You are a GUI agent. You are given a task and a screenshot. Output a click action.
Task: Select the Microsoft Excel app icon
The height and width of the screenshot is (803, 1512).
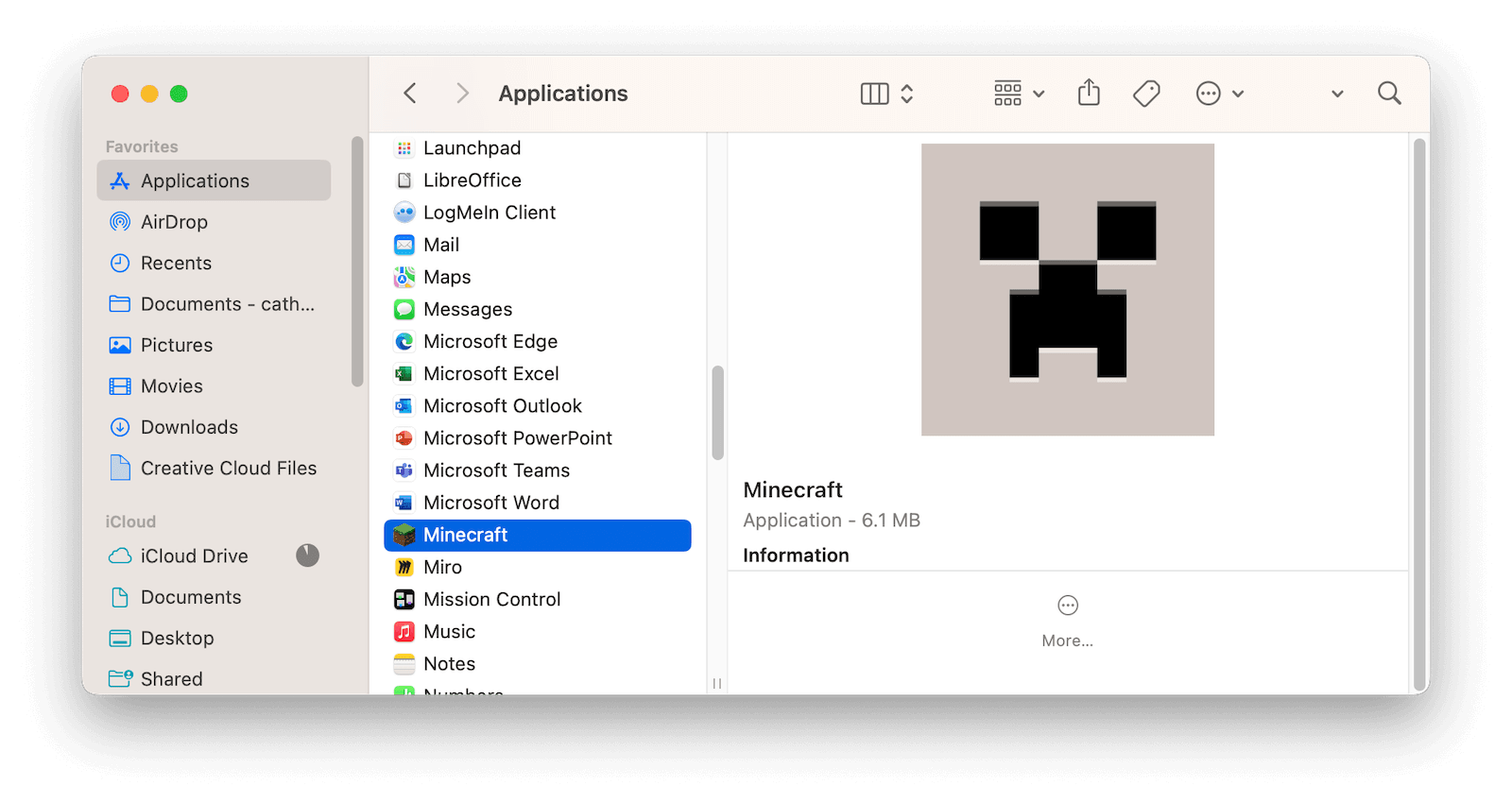[x=404, y=374]
